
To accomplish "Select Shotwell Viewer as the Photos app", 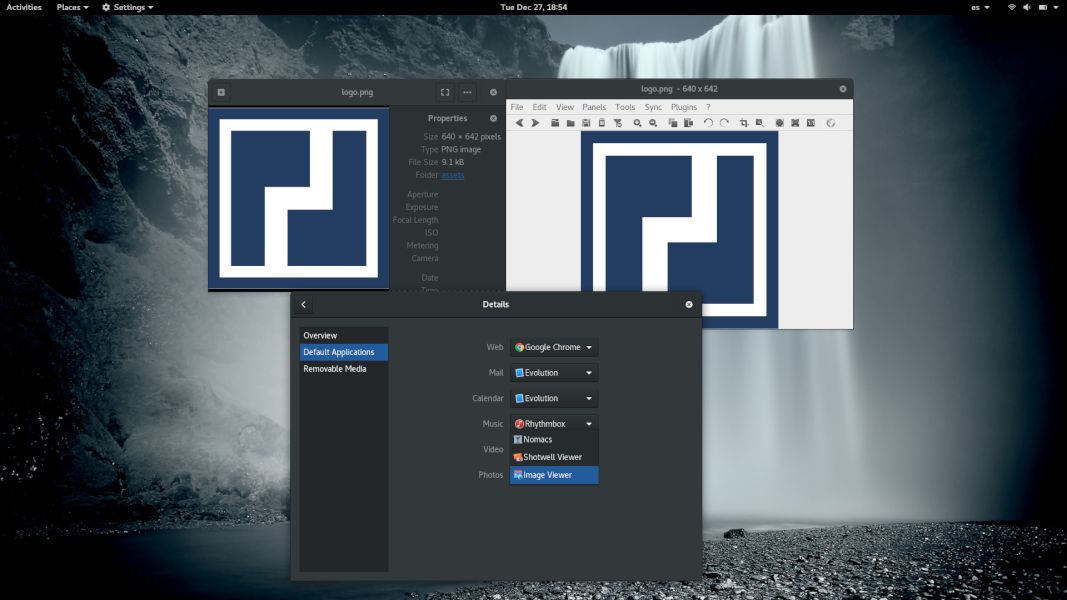I will pos(553,457).
